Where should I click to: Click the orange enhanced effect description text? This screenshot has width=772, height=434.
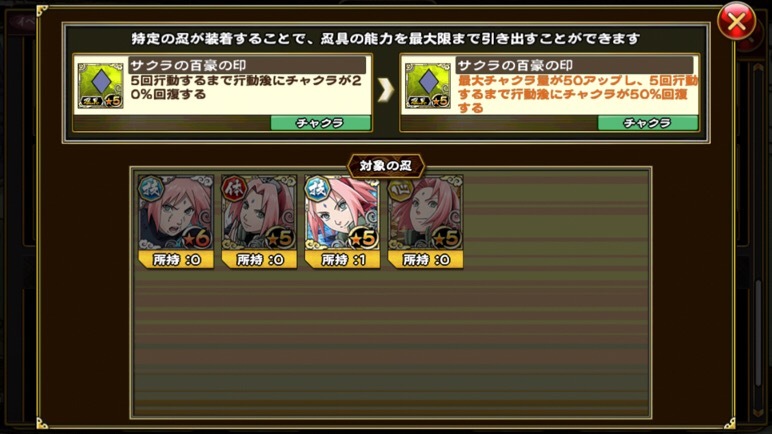coord(577,94)
